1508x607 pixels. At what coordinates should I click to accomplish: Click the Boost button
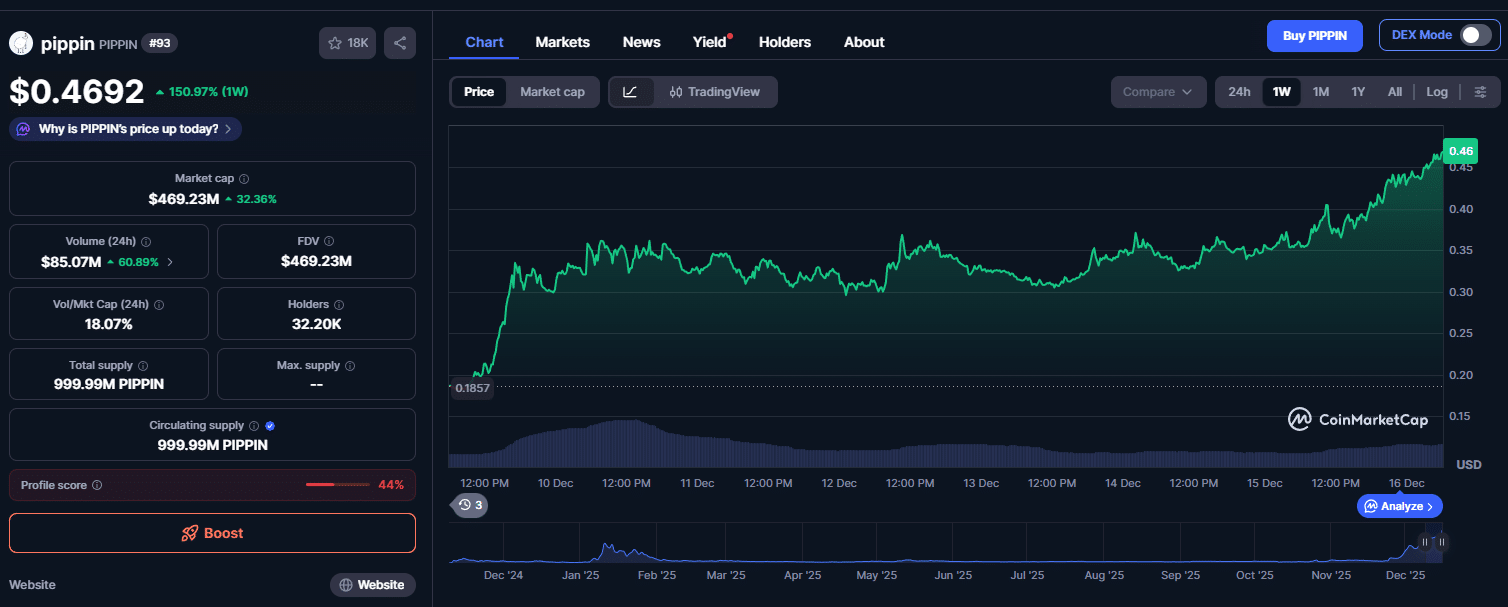pos(212,533)
